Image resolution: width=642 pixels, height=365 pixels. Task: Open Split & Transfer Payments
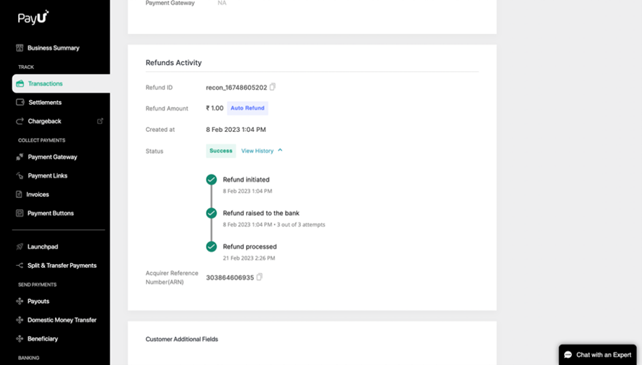pyautogui.click(x=61, y=265)
